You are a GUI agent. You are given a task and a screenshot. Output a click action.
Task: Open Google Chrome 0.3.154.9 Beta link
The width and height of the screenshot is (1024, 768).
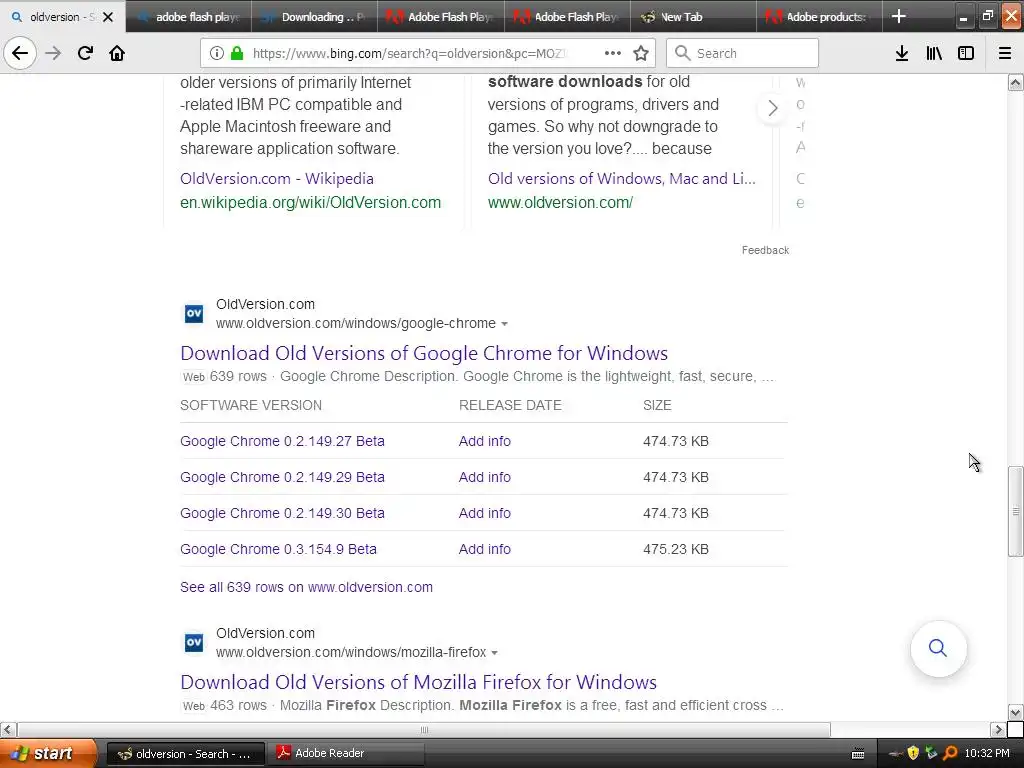[278, 549]
